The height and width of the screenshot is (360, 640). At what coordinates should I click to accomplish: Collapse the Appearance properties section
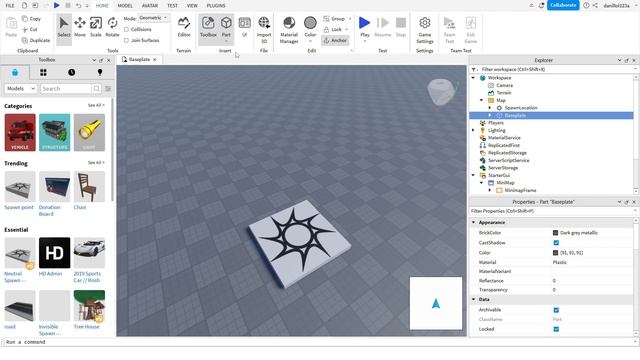tap(474, 222)
